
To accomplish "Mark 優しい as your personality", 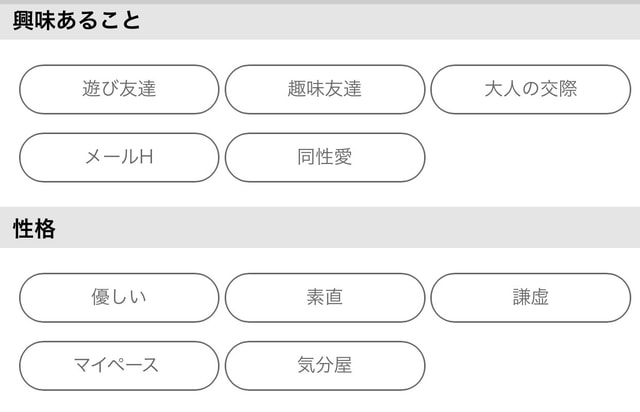I will coord(119,297).
